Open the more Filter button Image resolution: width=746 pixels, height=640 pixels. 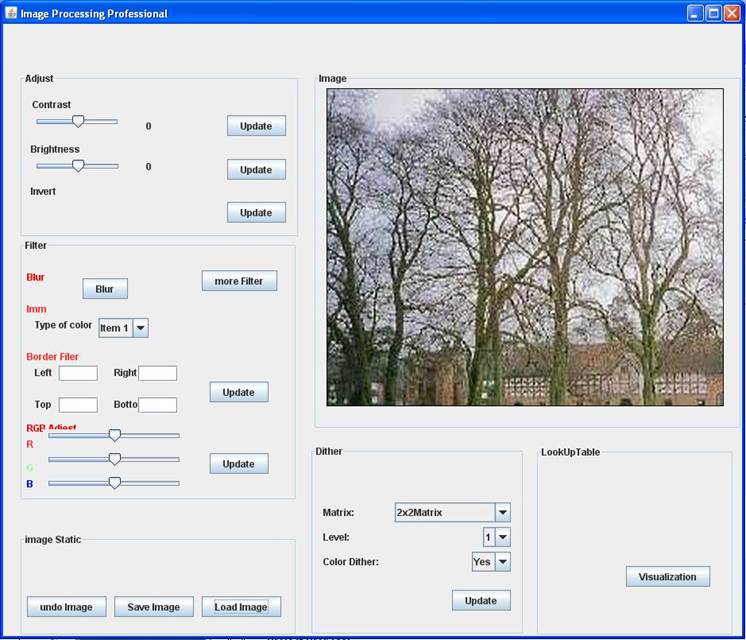point(239,281)
